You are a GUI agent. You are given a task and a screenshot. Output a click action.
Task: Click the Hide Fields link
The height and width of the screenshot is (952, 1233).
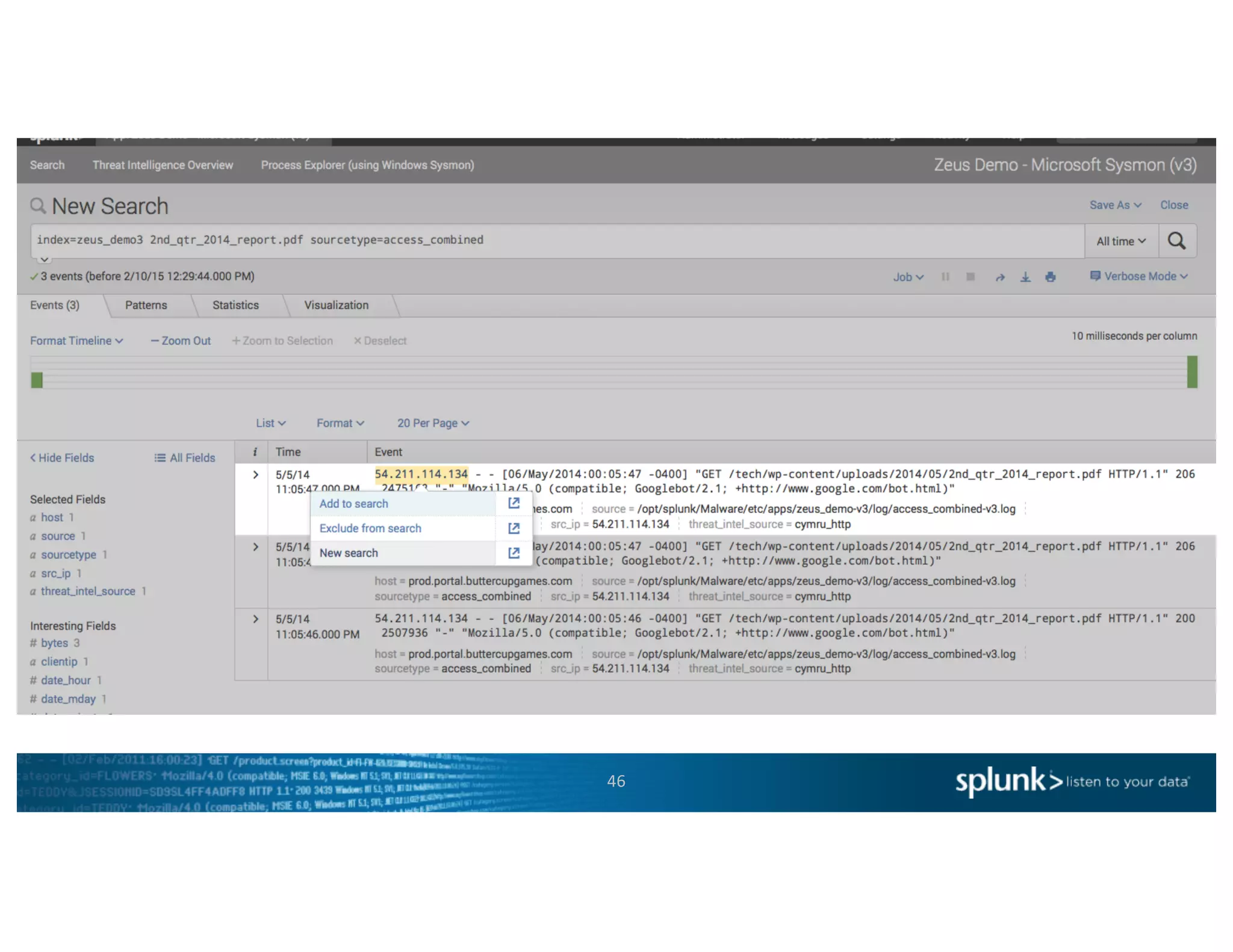point(63,458)
